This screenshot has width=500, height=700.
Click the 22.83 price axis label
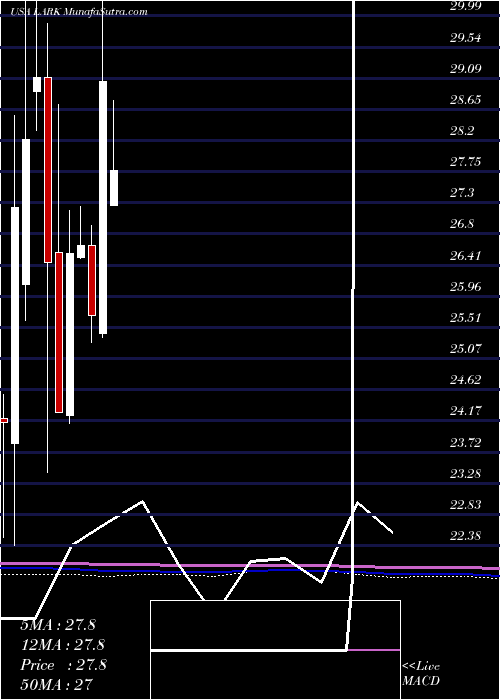coord(465,504)
